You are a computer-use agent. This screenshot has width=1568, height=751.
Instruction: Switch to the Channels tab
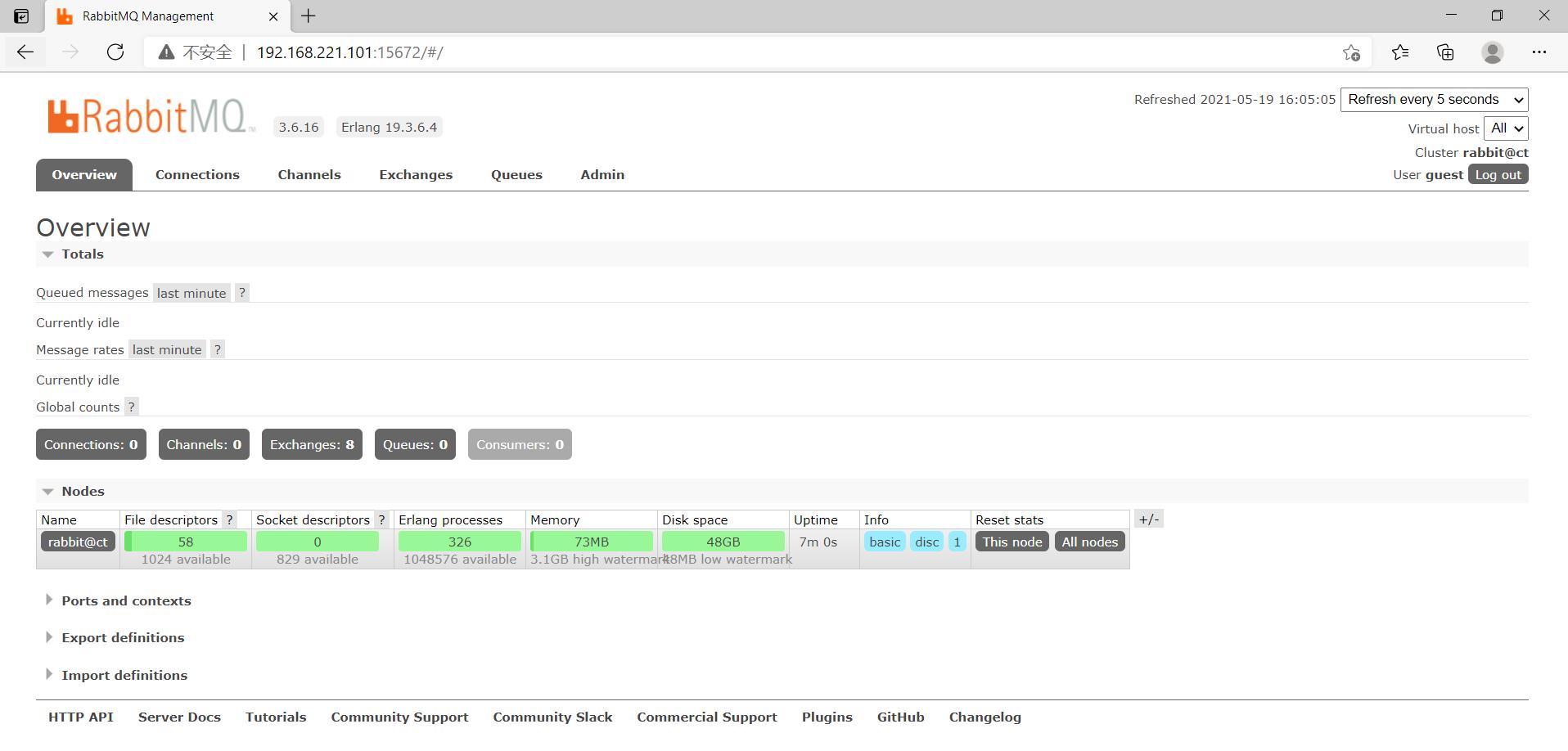pyautogui.click(x=309, y=175)
